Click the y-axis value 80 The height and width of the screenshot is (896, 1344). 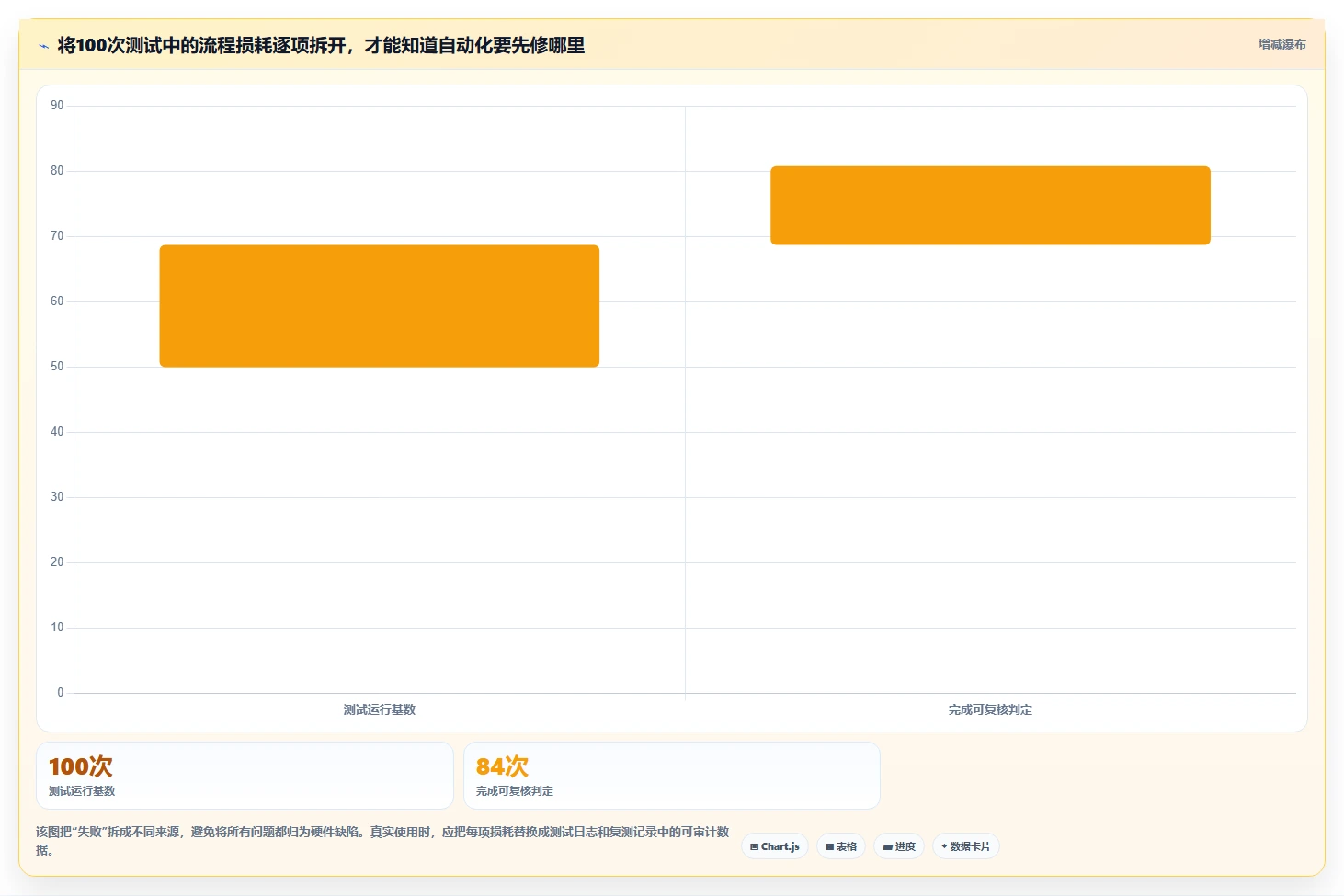tap(57, 171)
